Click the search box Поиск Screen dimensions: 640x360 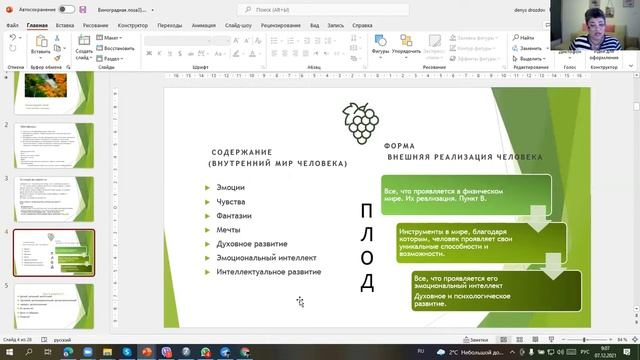pos(323,9)
